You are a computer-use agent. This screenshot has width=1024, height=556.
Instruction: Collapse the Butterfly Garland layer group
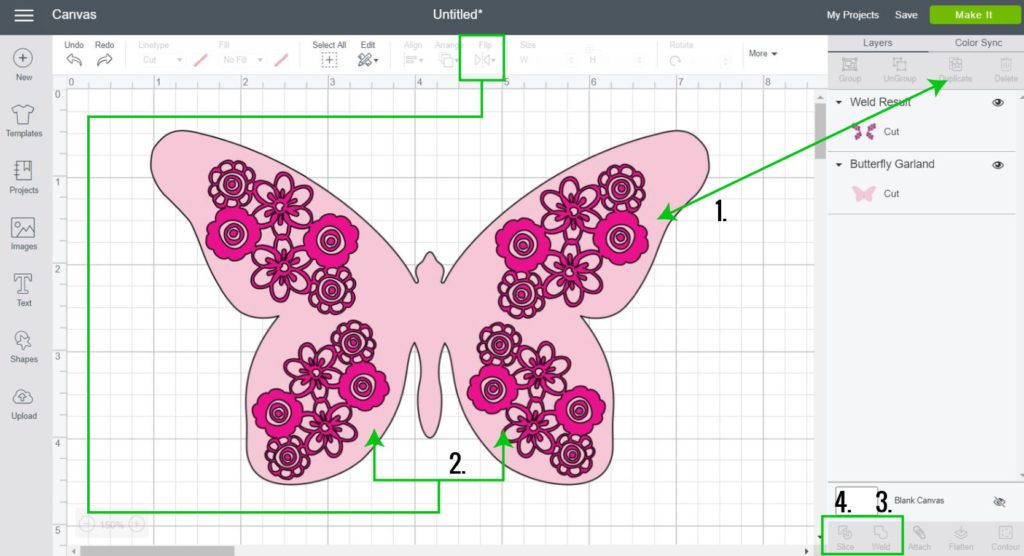[x=839, y=165]
